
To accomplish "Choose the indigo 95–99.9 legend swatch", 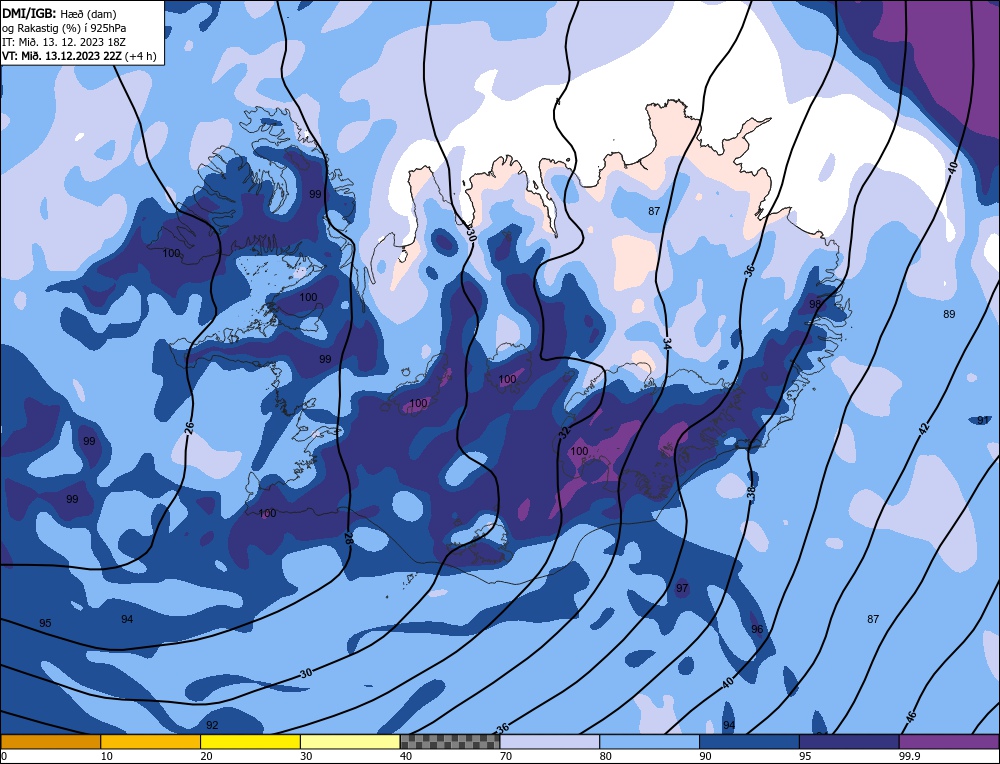I will (x=849, y=742).
